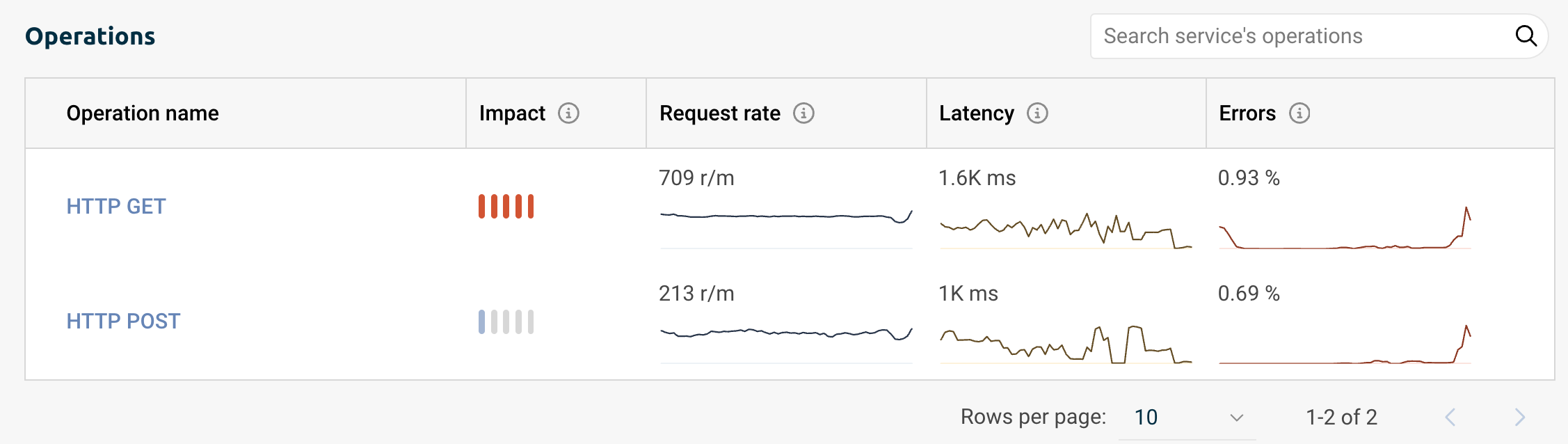Viewport: 1568px width, 444px height.
Task: Click the HTTP POST request rate sparkline
Action: pyautogui.click(x=786, y=344)
